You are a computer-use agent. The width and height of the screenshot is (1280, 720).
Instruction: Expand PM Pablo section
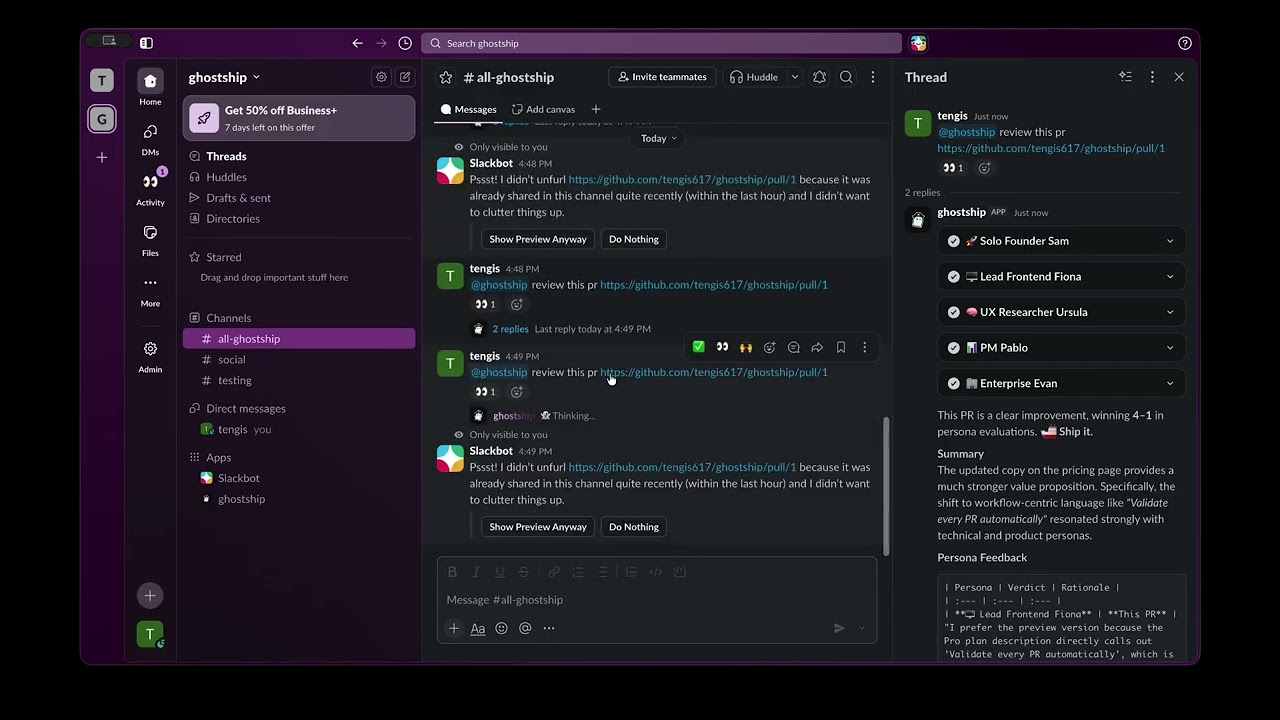click(x=1062, y=348)
